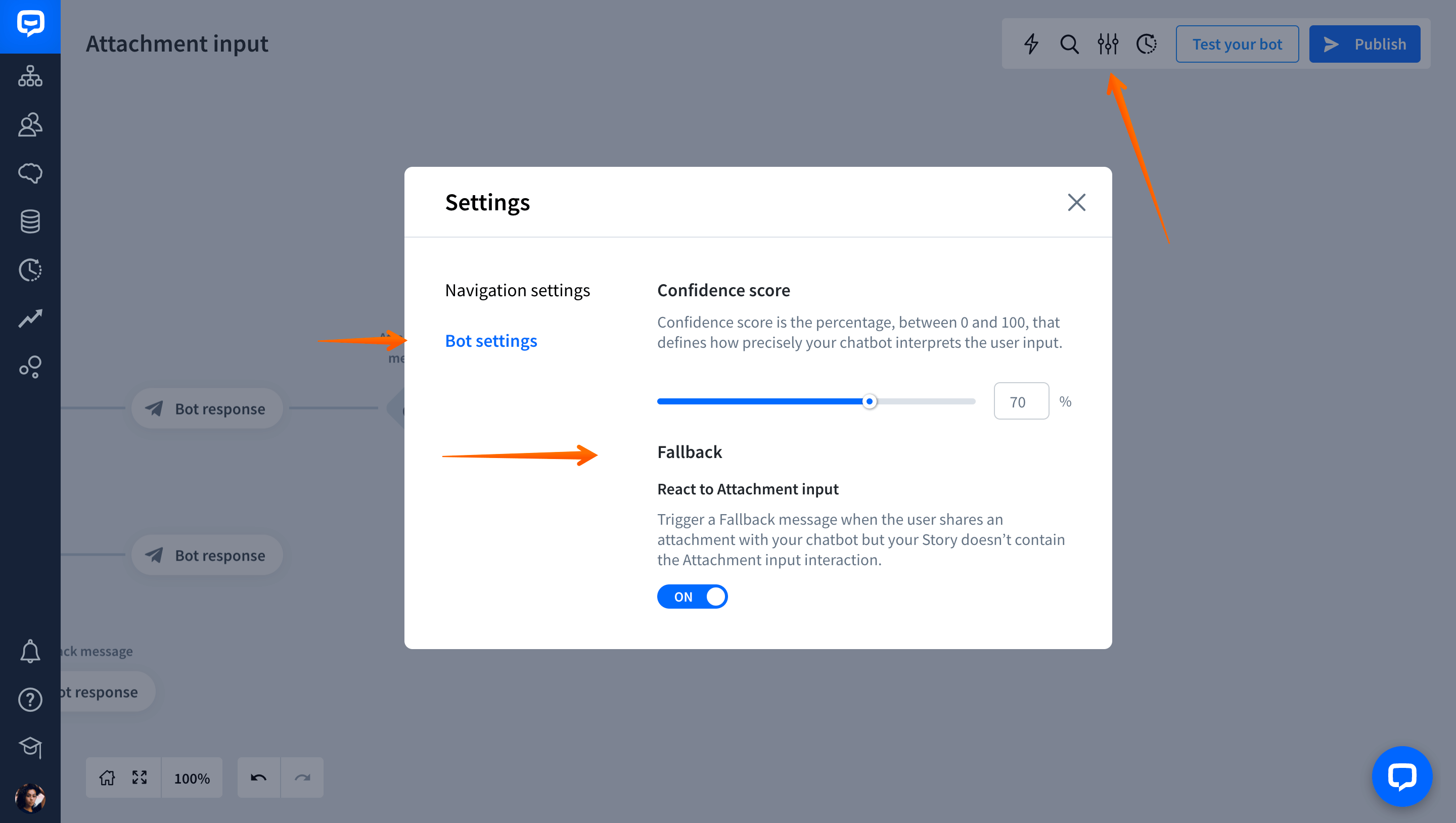This screenshot has width=1456, height=823.
Task: Click the confidence score slider handle
Action: click(x=870, y=401)
